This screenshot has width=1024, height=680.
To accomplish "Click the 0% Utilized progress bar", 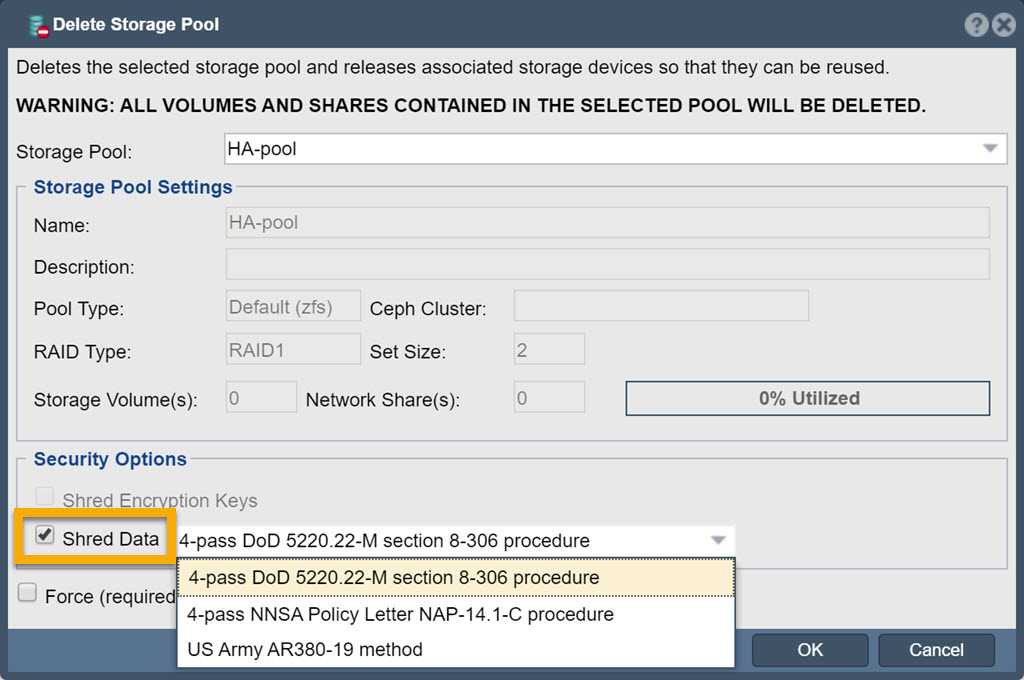I will [808, 398].
